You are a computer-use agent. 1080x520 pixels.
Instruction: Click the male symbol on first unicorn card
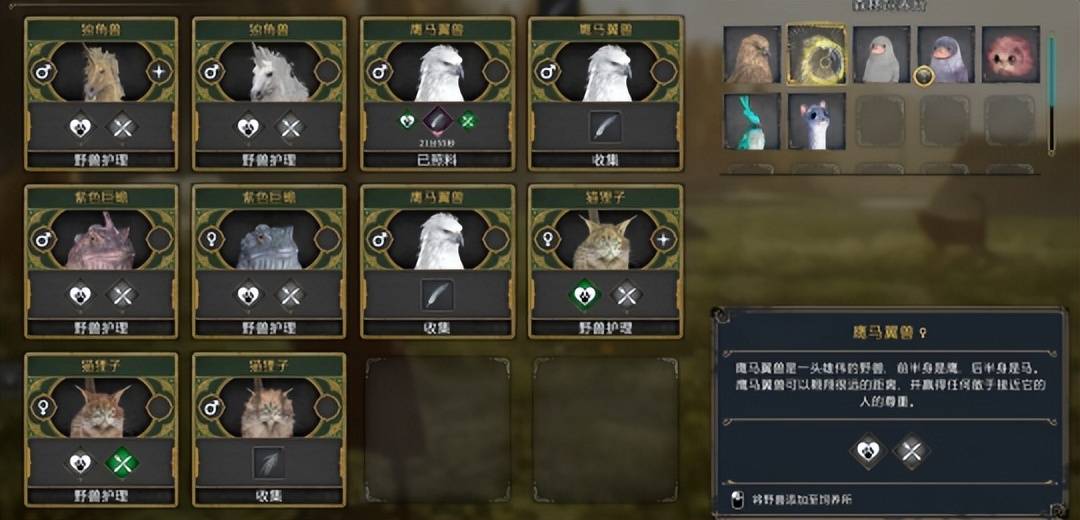pos(41,71)
